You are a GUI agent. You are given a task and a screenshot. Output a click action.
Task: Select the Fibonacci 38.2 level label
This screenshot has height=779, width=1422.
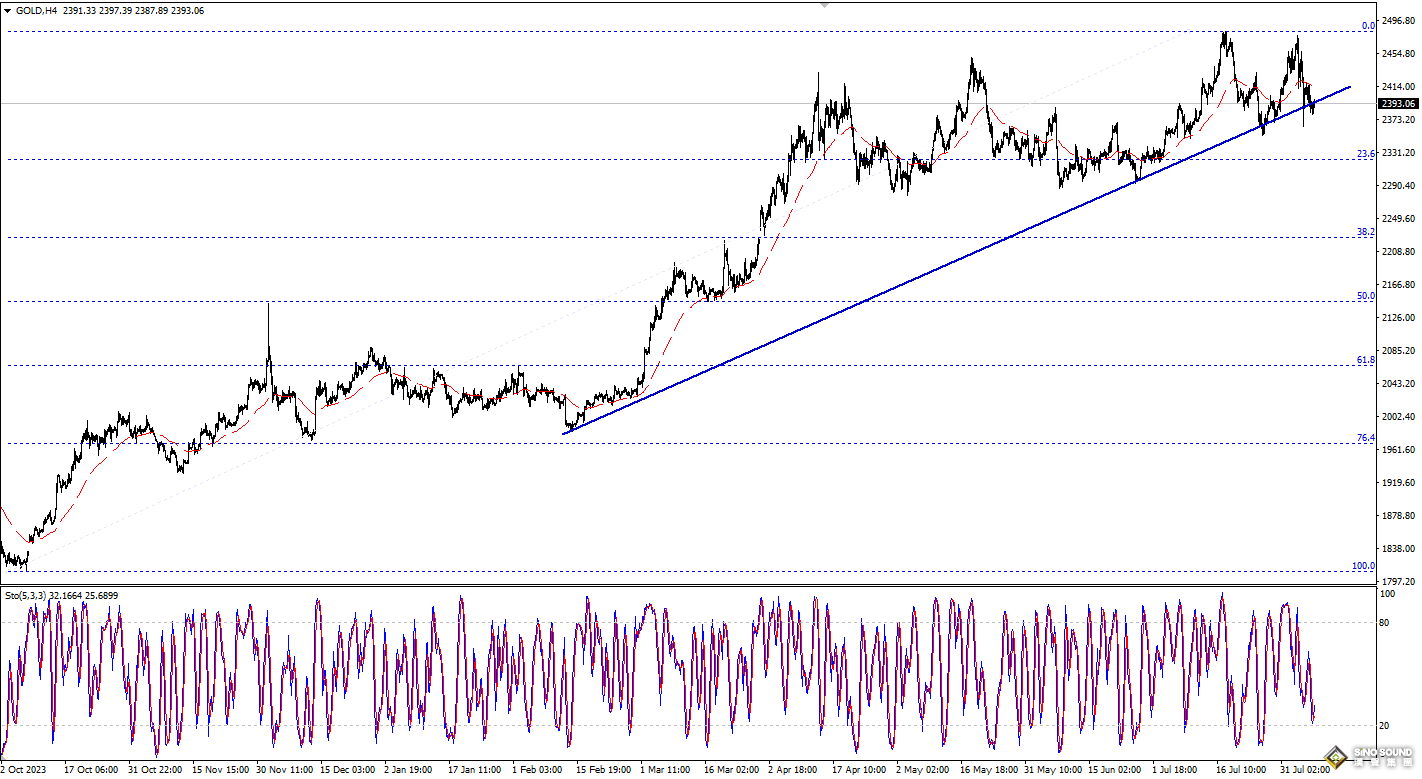(1365, 232)
